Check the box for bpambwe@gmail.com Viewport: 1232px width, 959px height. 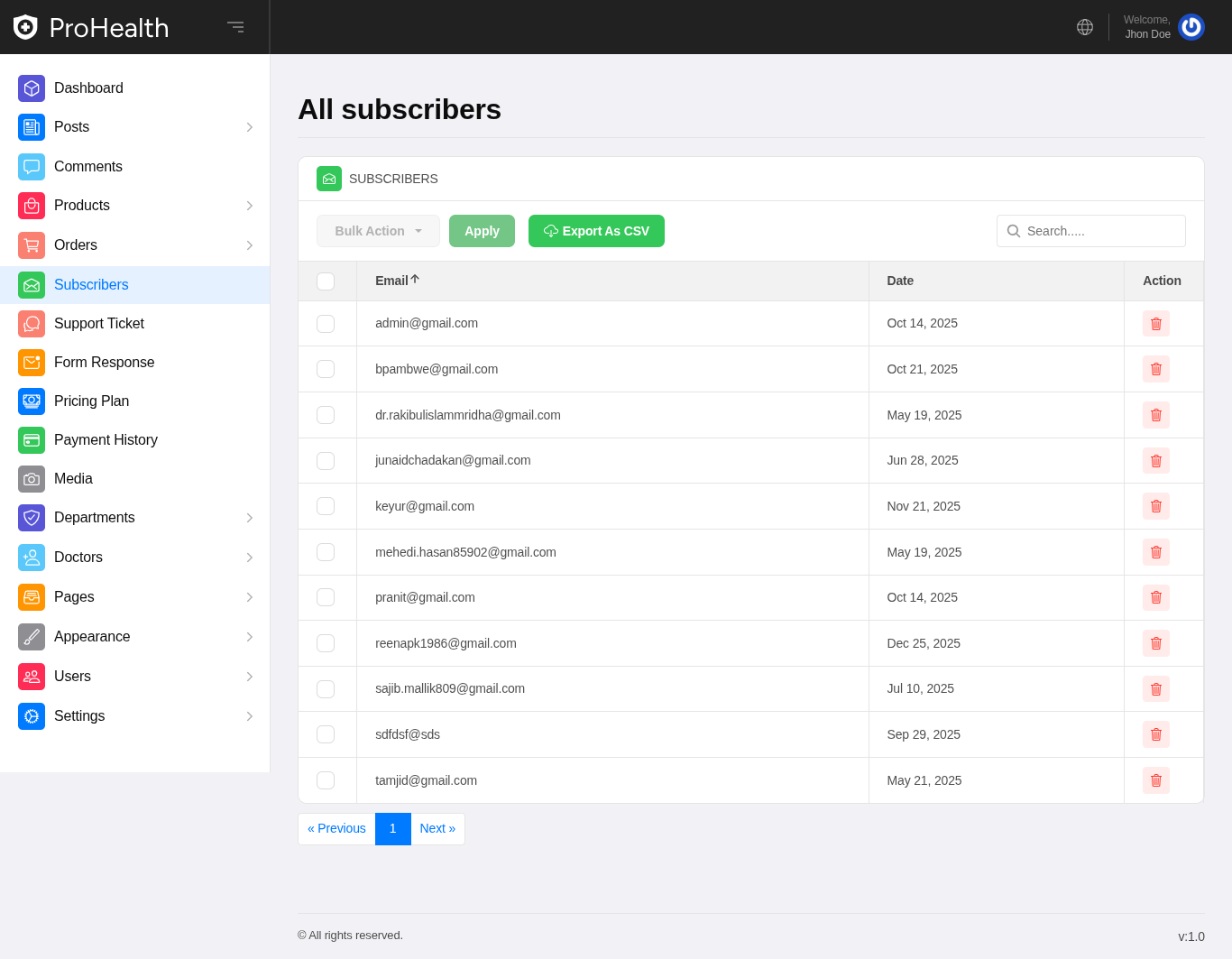tap(326, 369)
